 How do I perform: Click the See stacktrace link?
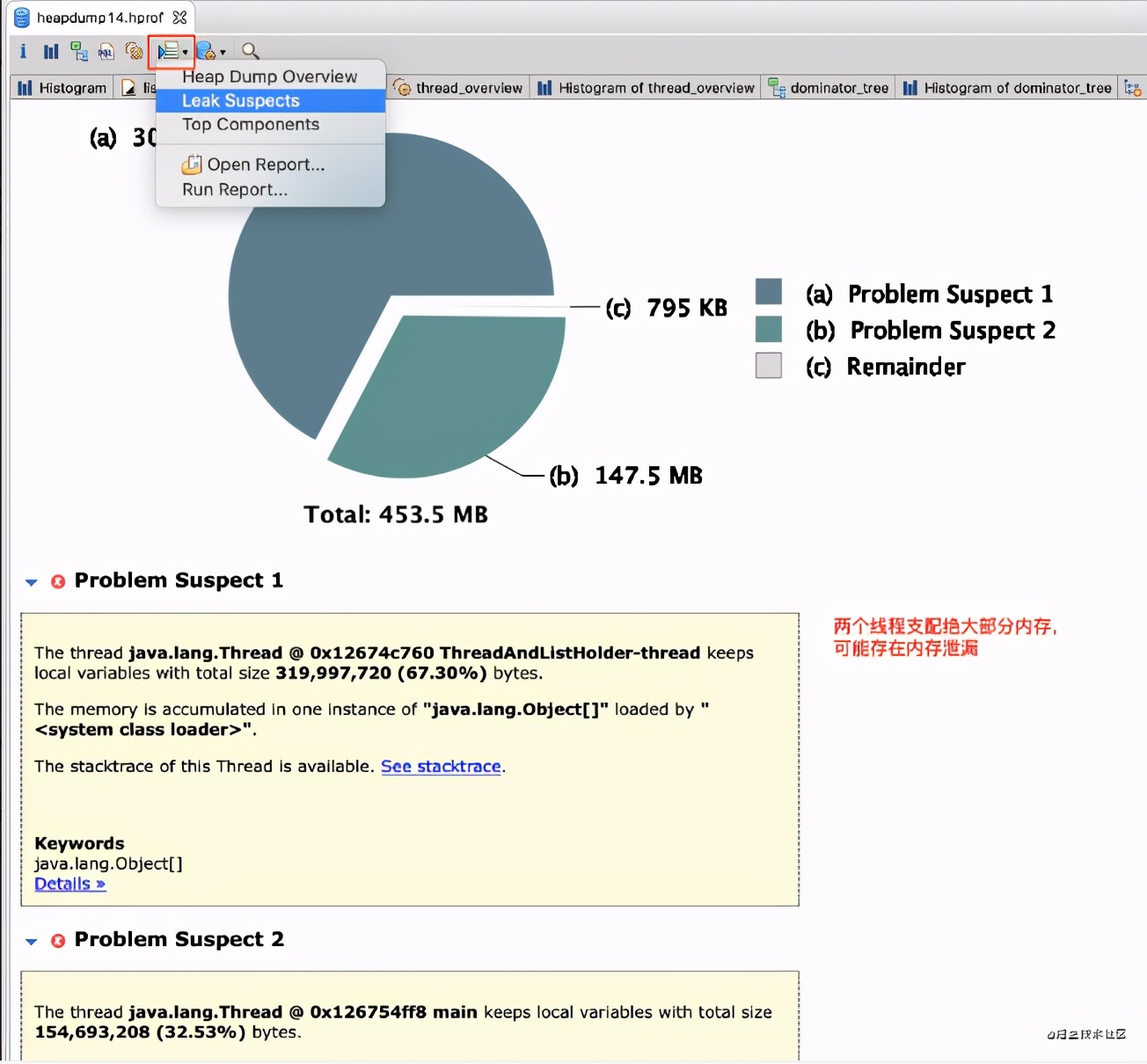[441, 767]
